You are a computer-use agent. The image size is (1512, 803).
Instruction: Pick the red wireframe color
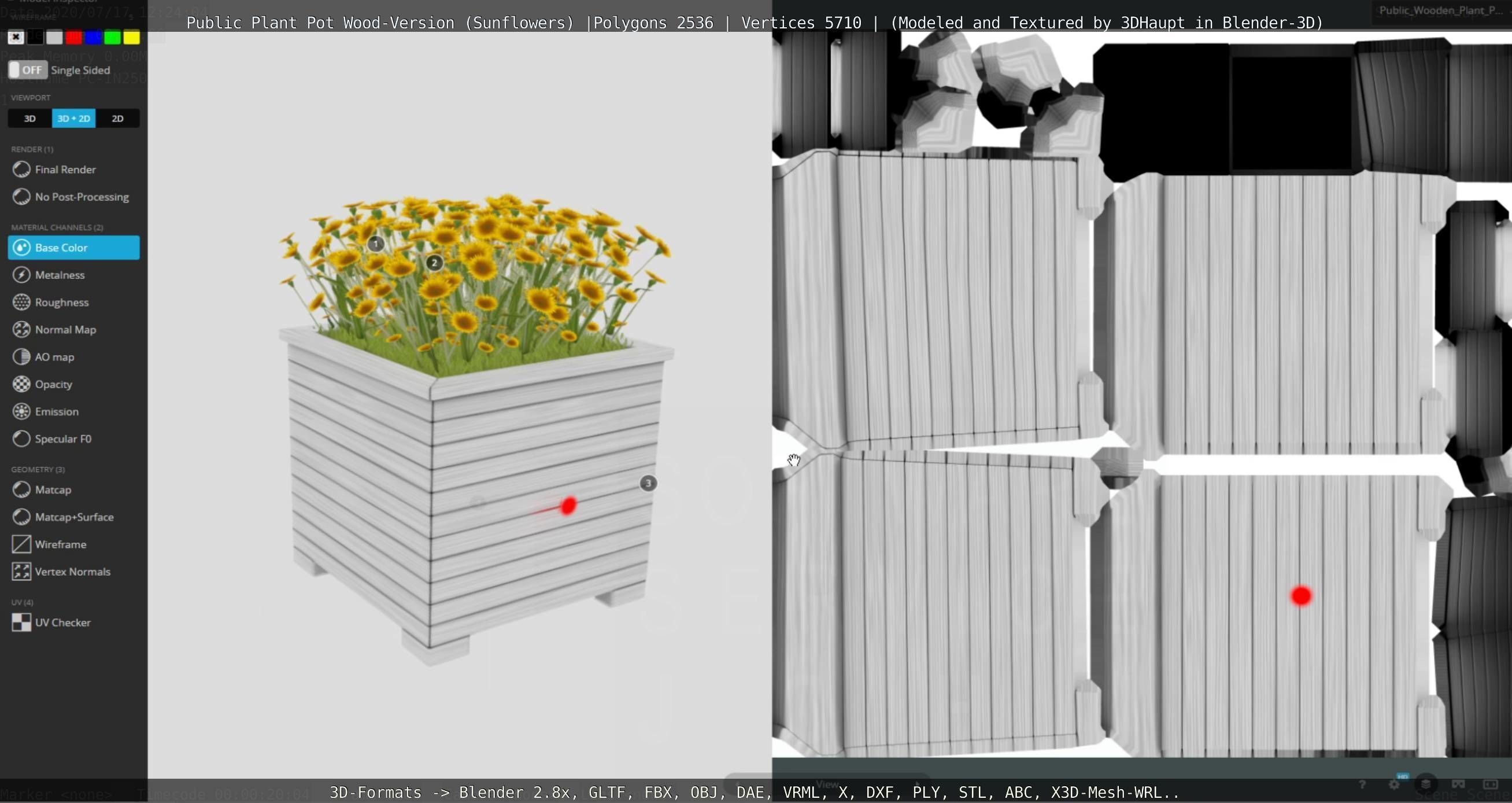[74, 38]
